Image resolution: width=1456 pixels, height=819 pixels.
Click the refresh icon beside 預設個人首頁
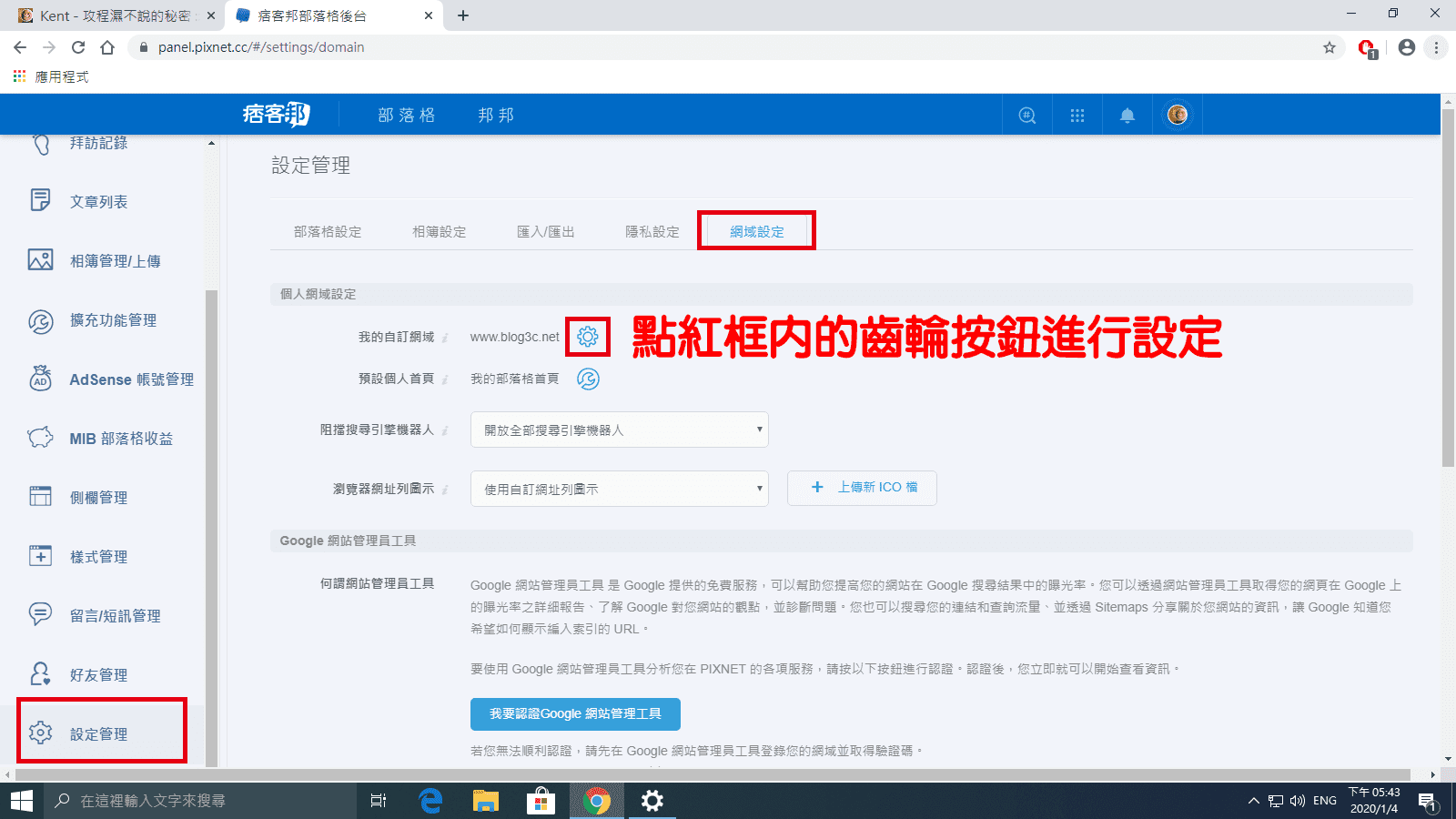[x=589, y=379]
